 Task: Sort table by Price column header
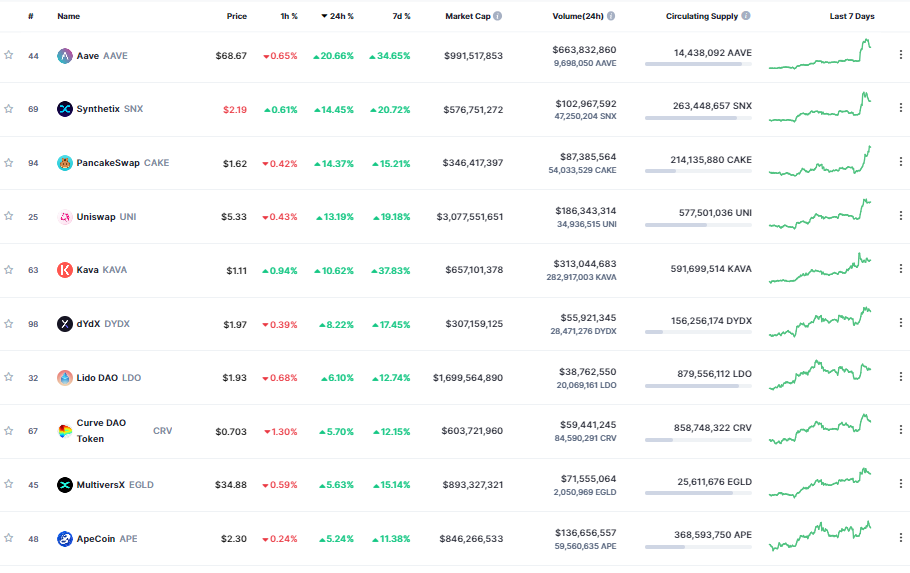click(x=236, y=17)
